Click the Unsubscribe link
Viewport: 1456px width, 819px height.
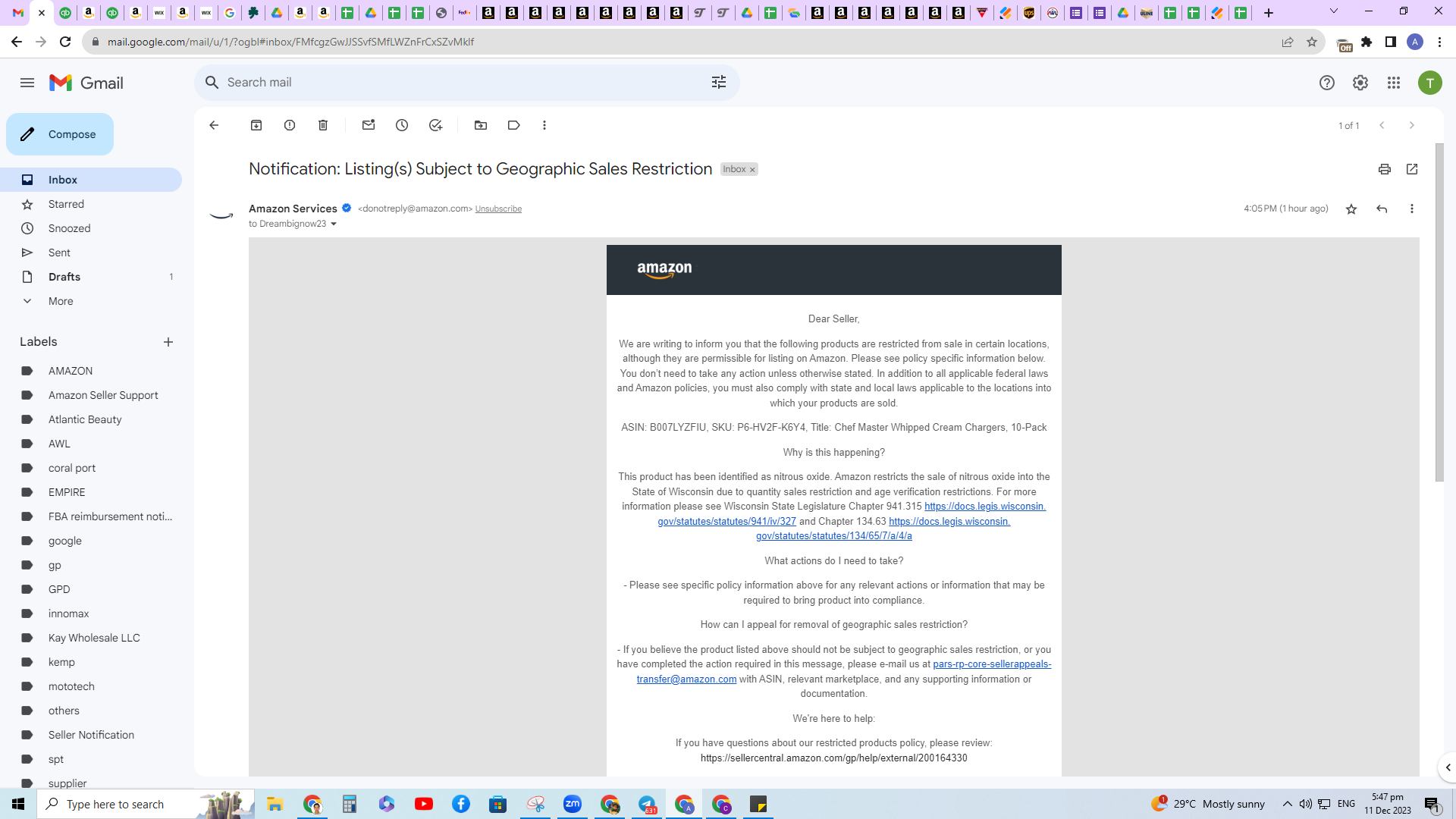click(x=498, y=209)
